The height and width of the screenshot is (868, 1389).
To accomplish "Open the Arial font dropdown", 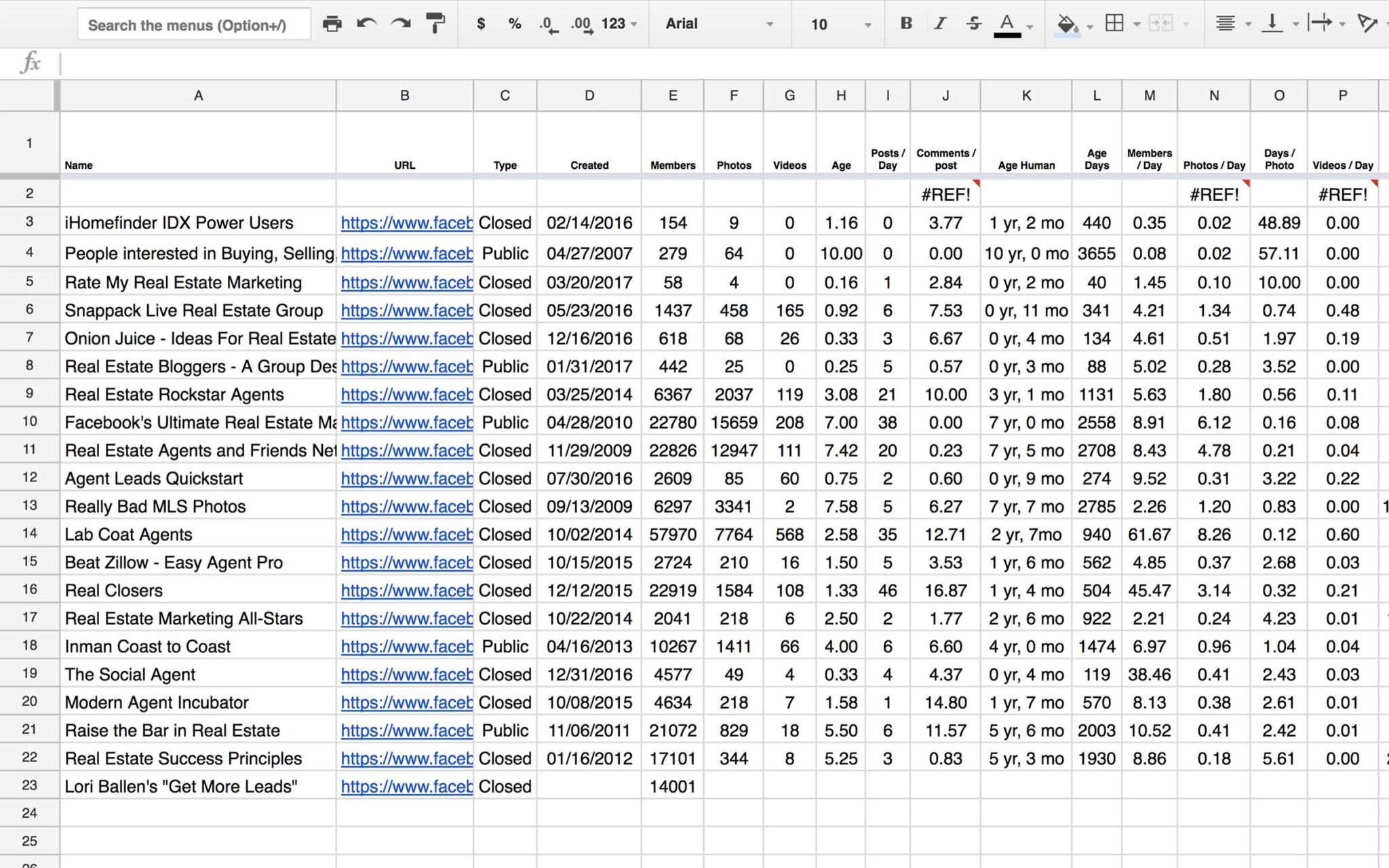I will click(719, 24).
